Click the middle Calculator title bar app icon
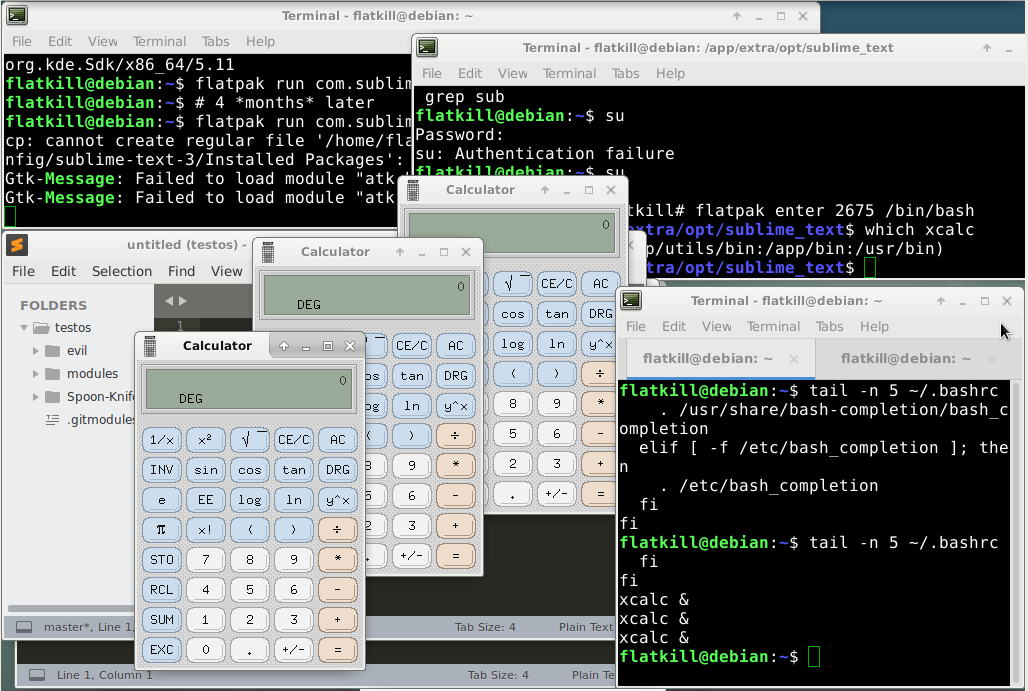The image size is (1028, 691). (267, 252)
